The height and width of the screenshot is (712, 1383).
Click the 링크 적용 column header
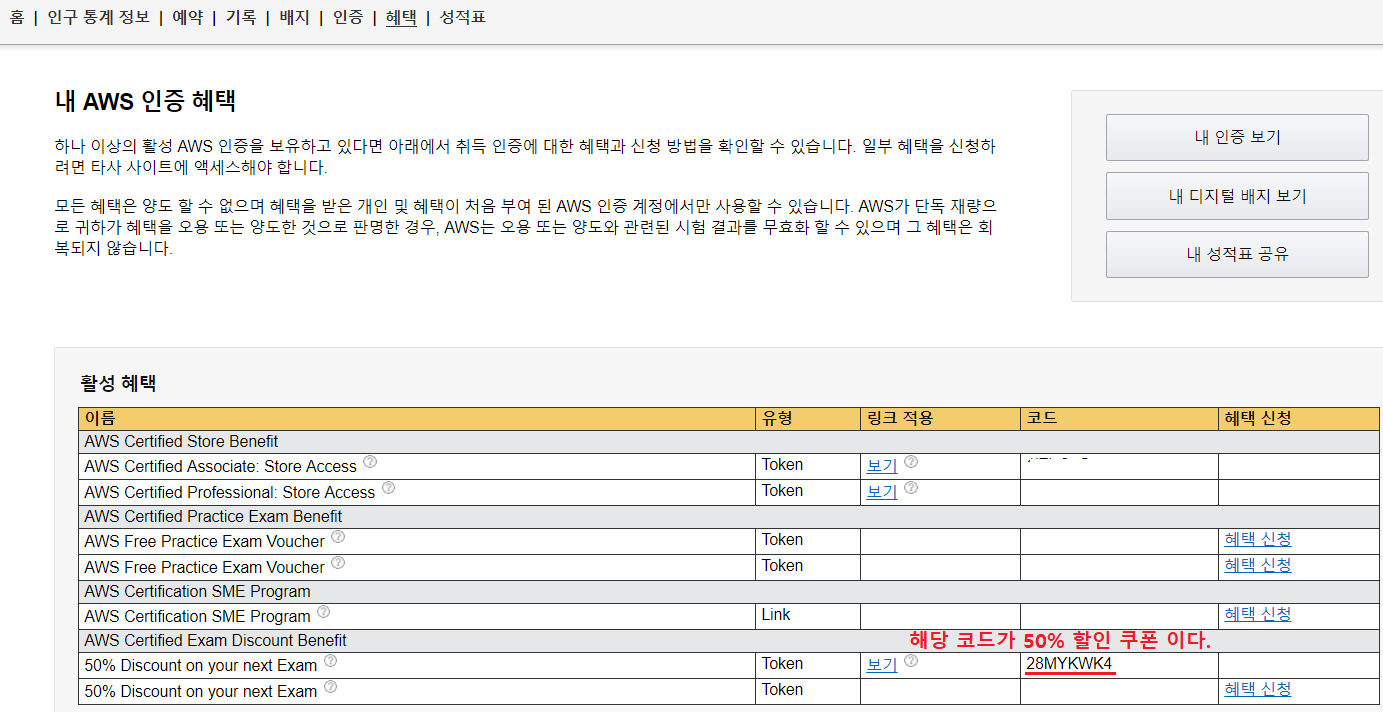pyautogui.click(x=939, y=418)
